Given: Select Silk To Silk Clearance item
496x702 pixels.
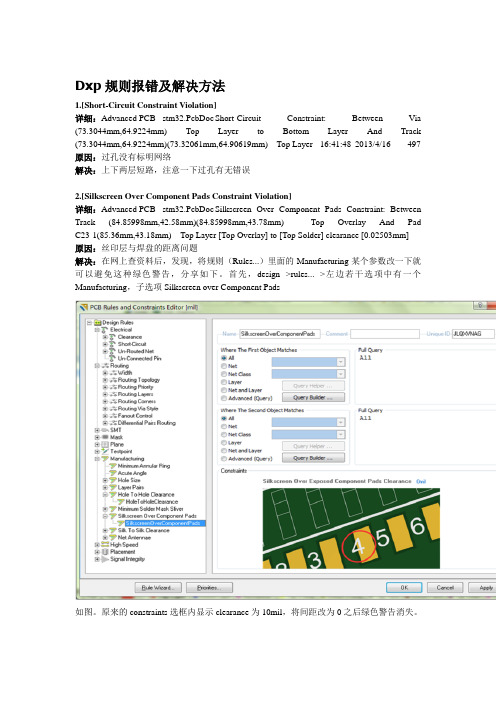Looking at the screenshot, I should click(143, 530).
